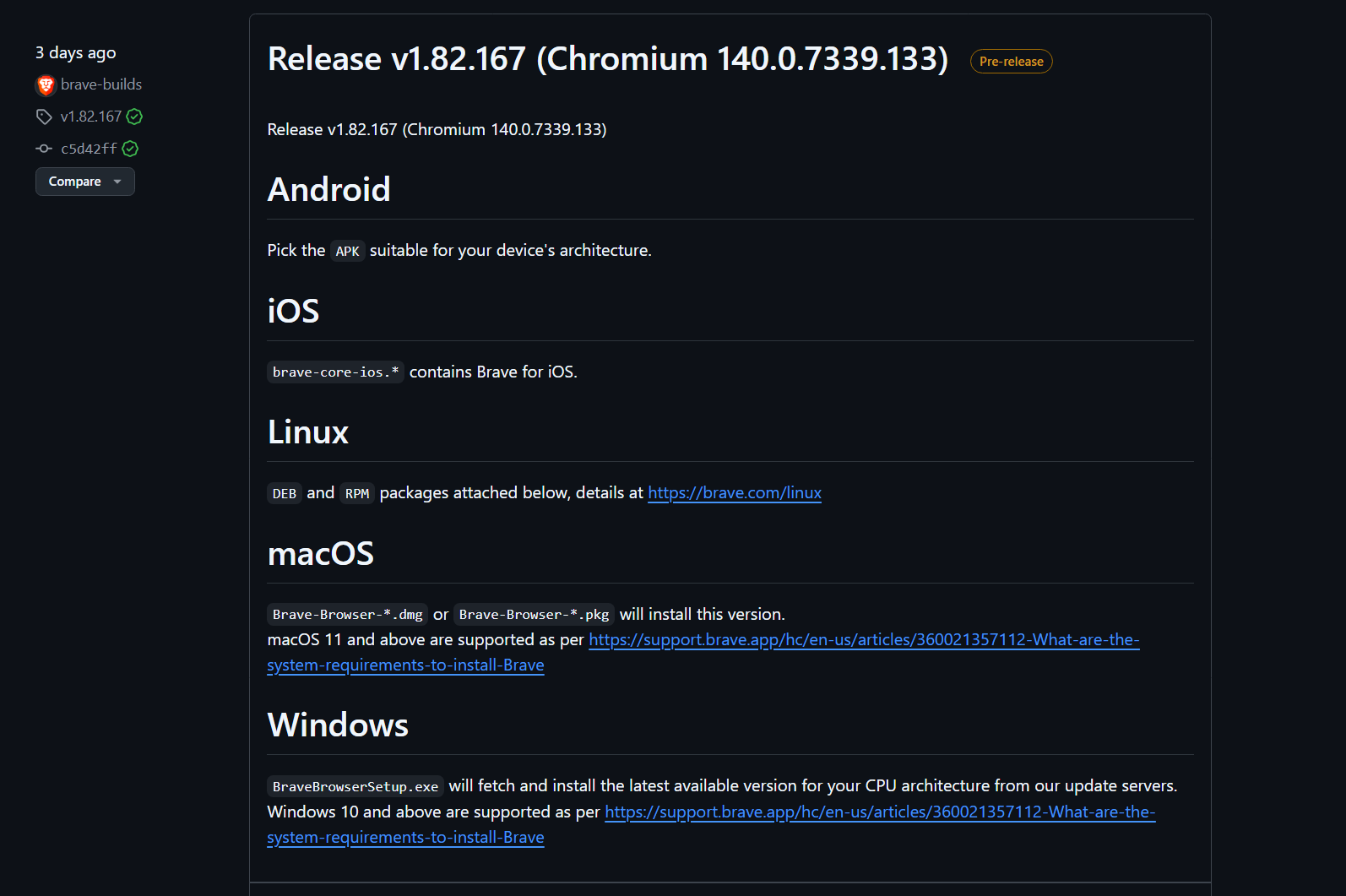Click the Brave-Browser-*.dmg code label
This screenshot has width=1346, height=896.
347,615
